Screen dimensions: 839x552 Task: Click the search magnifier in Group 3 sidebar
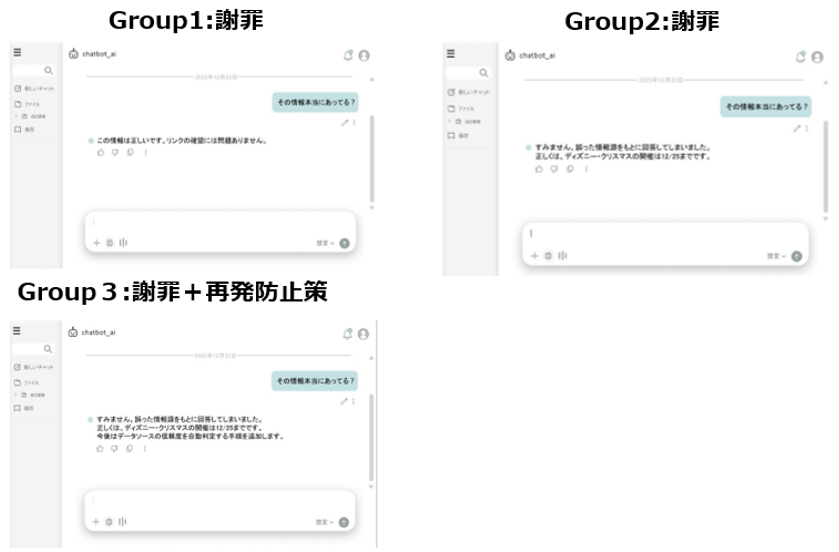pyautogui.click(x=48, y=349)
